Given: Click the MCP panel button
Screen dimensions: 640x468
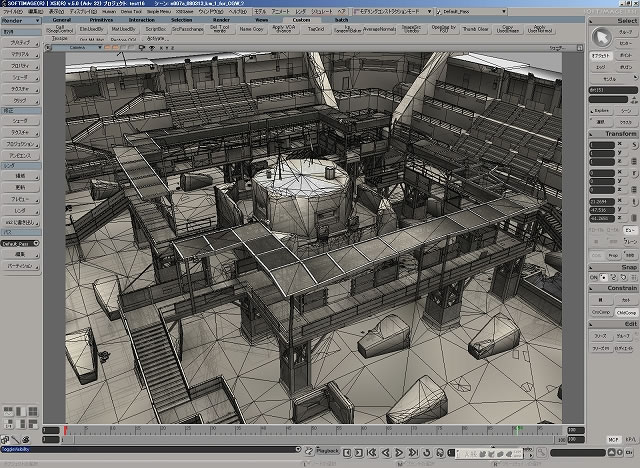Looking at the screenshot, I should coord(613,438).
